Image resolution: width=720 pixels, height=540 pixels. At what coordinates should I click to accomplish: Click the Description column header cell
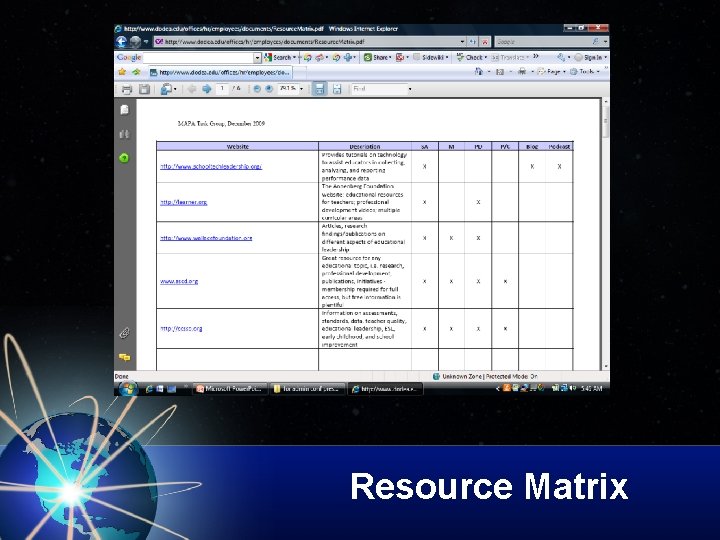point(365,146)
